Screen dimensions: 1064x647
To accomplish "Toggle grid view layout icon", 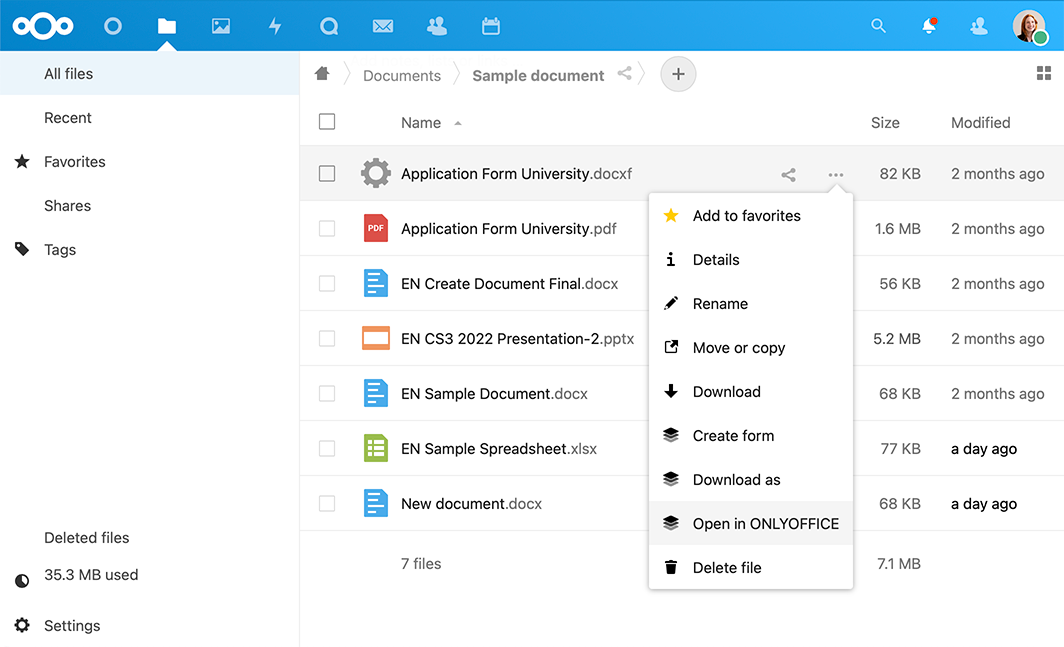I will point(1044,74).
